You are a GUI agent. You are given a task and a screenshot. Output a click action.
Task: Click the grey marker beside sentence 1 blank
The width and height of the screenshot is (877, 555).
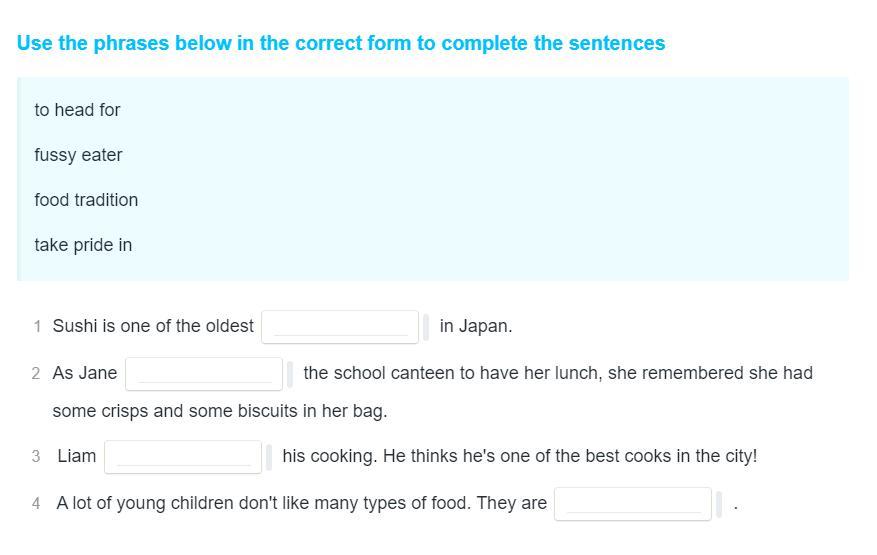point(426,327)
